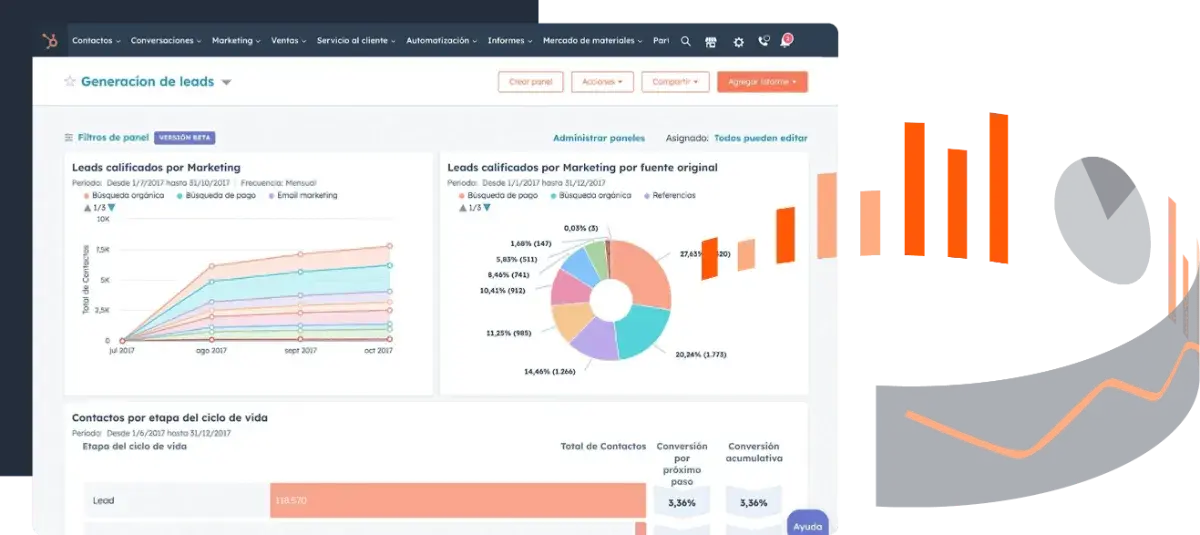Viewport: 1200px width, 535px height.
Task: Click the Todos pueden editar link
Action: 761,138
